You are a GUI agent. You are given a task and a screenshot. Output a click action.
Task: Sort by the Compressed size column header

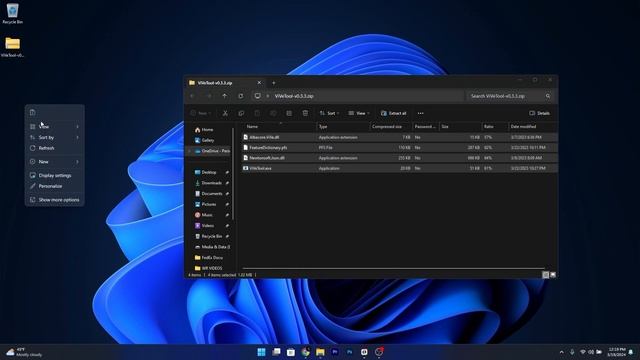(391, 127)
